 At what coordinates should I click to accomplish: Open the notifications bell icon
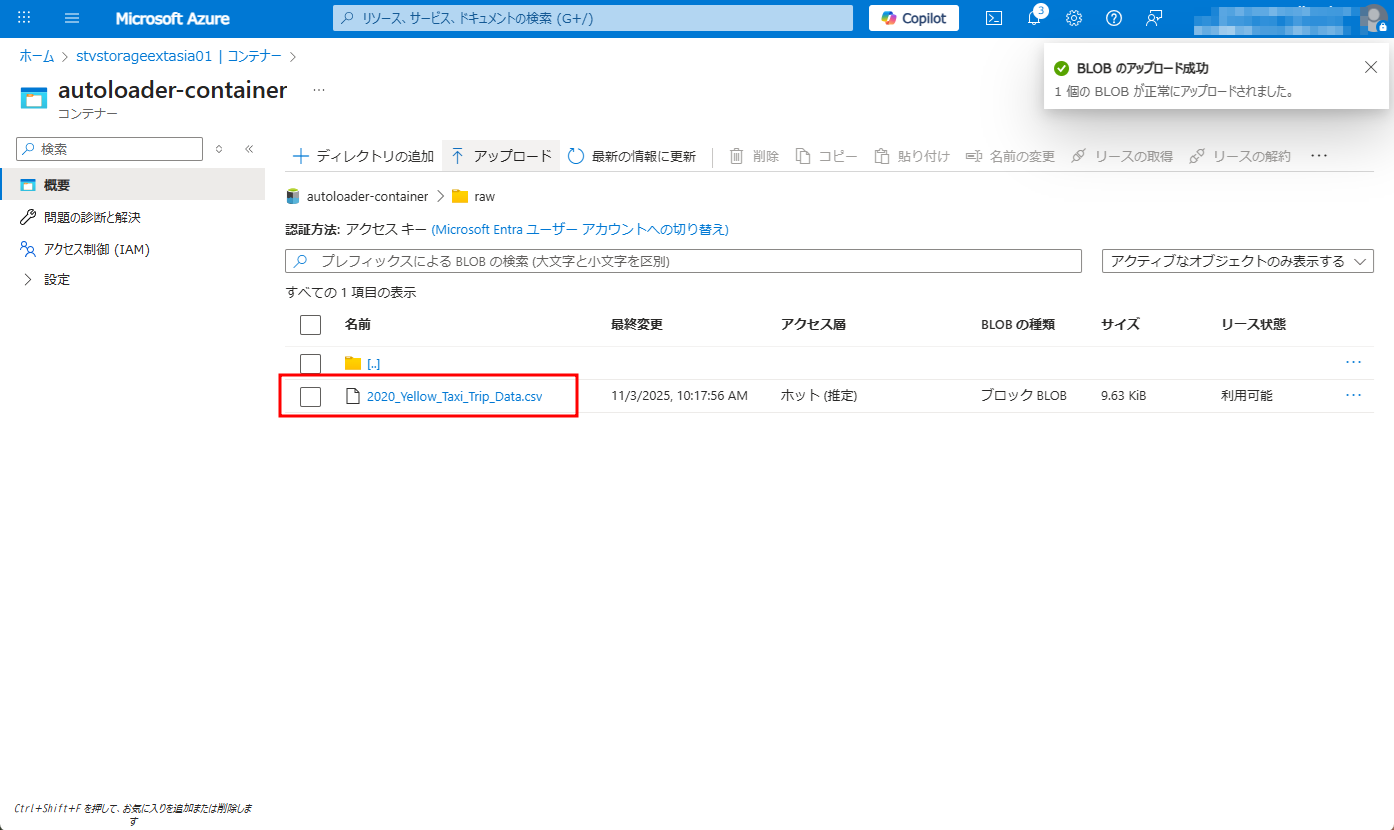tap(1034, 18)
